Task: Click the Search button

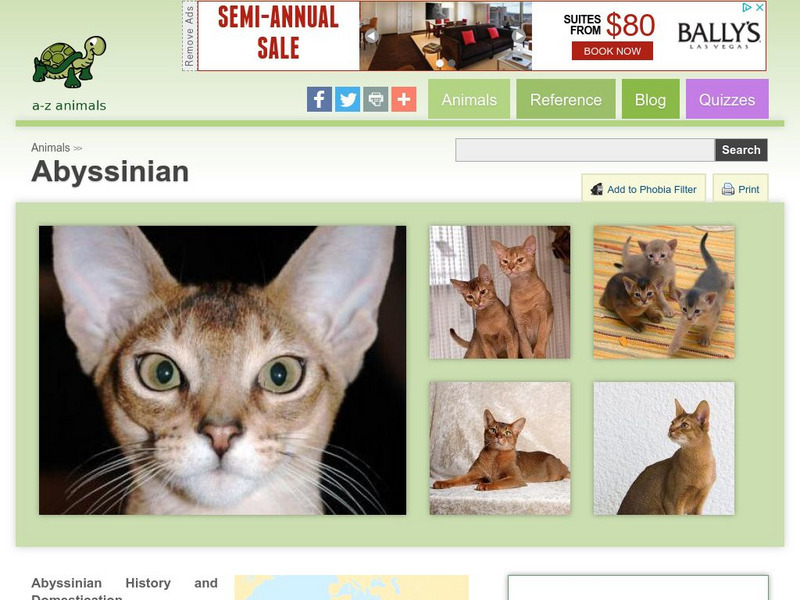Action: 741,150
